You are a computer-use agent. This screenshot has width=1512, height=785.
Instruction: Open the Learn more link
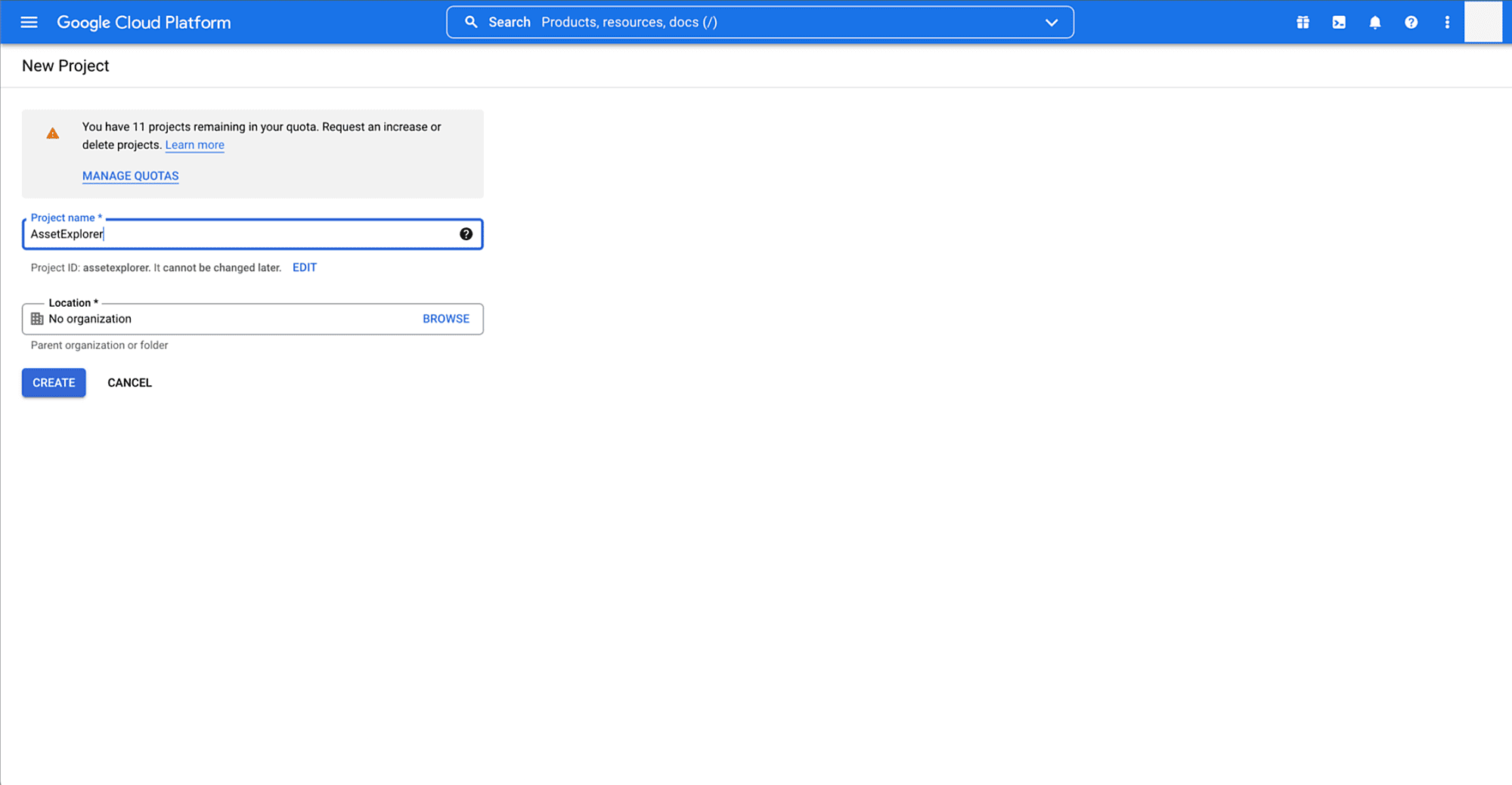195,145
